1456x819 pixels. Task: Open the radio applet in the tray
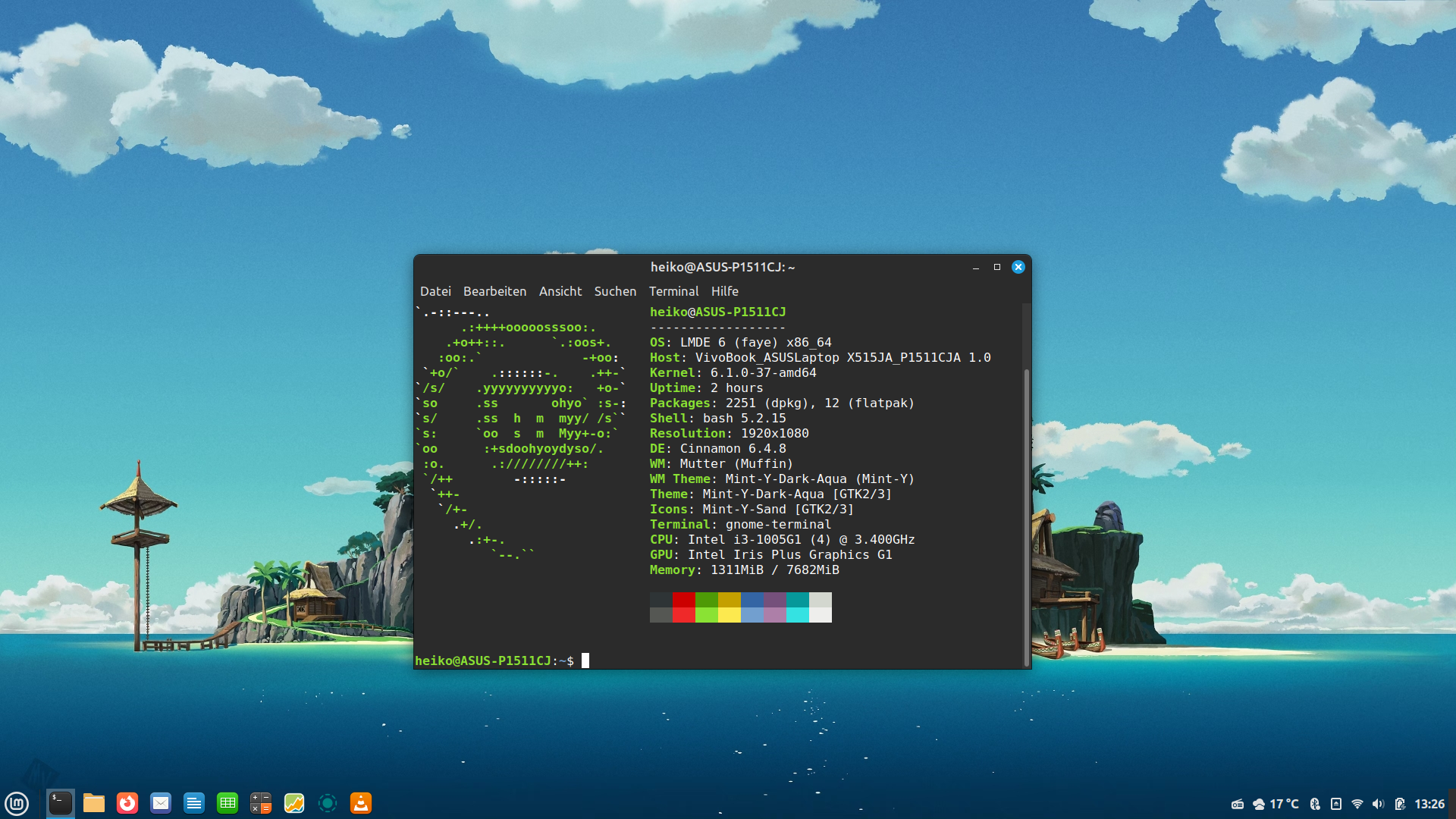(1238, 804)
